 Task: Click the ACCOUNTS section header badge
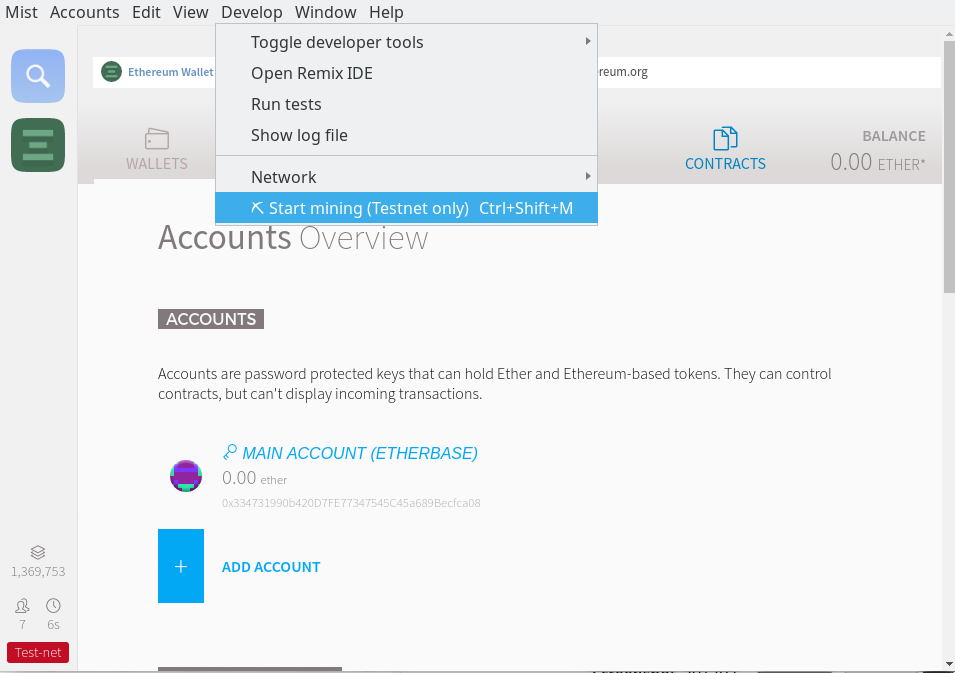click(211, 319)
